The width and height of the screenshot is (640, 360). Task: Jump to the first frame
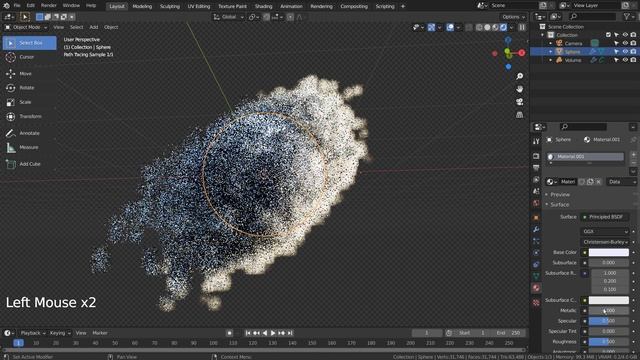248,333
